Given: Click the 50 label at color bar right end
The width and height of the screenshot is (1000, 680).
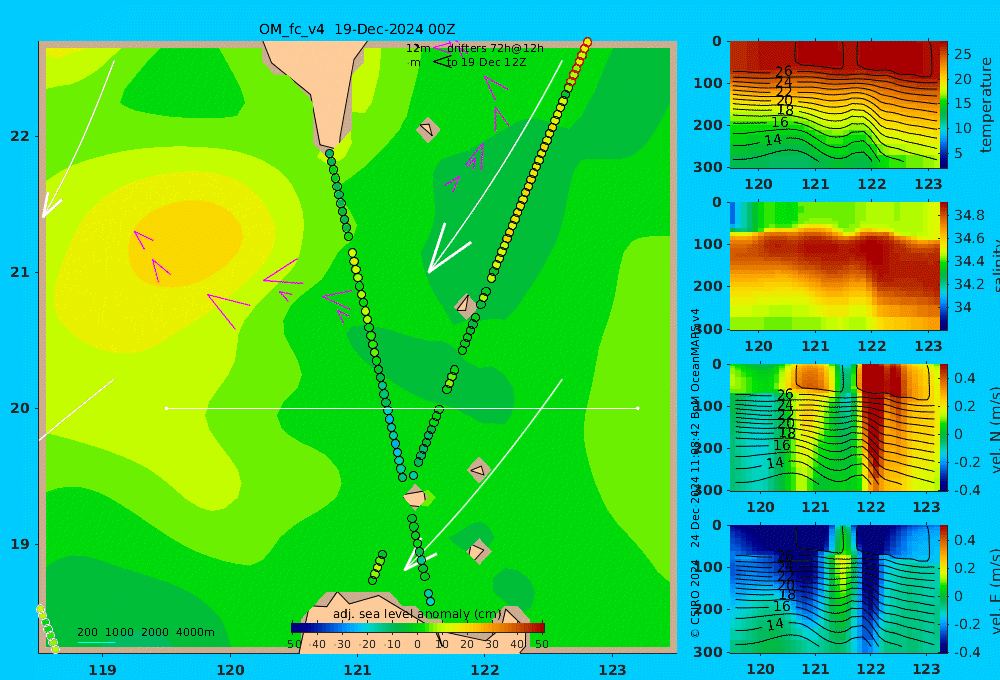Looking at the screenshot, I should (541, 644).
